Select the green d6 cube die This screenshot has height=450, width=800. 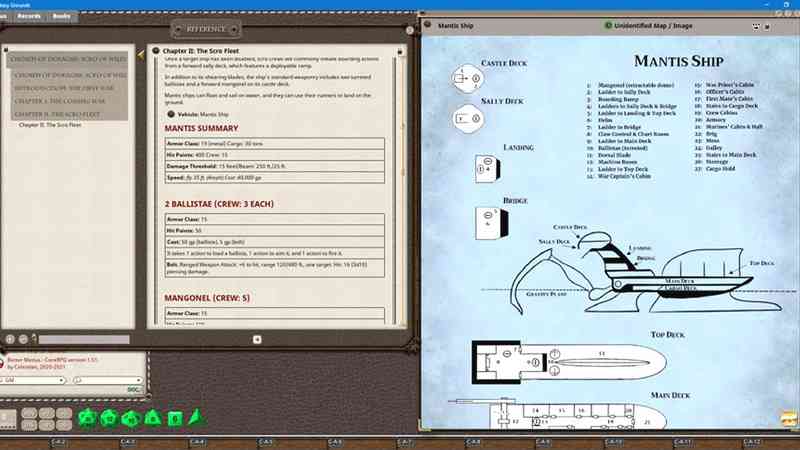click(175, 418)
